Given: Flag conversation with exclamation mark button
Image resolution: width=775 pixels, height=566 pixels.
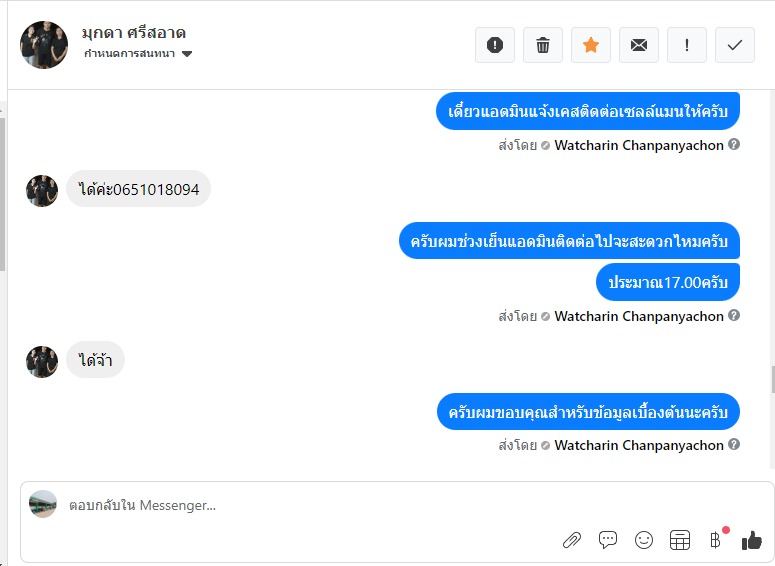Looking at the screenshot, I should coord(687,45).
